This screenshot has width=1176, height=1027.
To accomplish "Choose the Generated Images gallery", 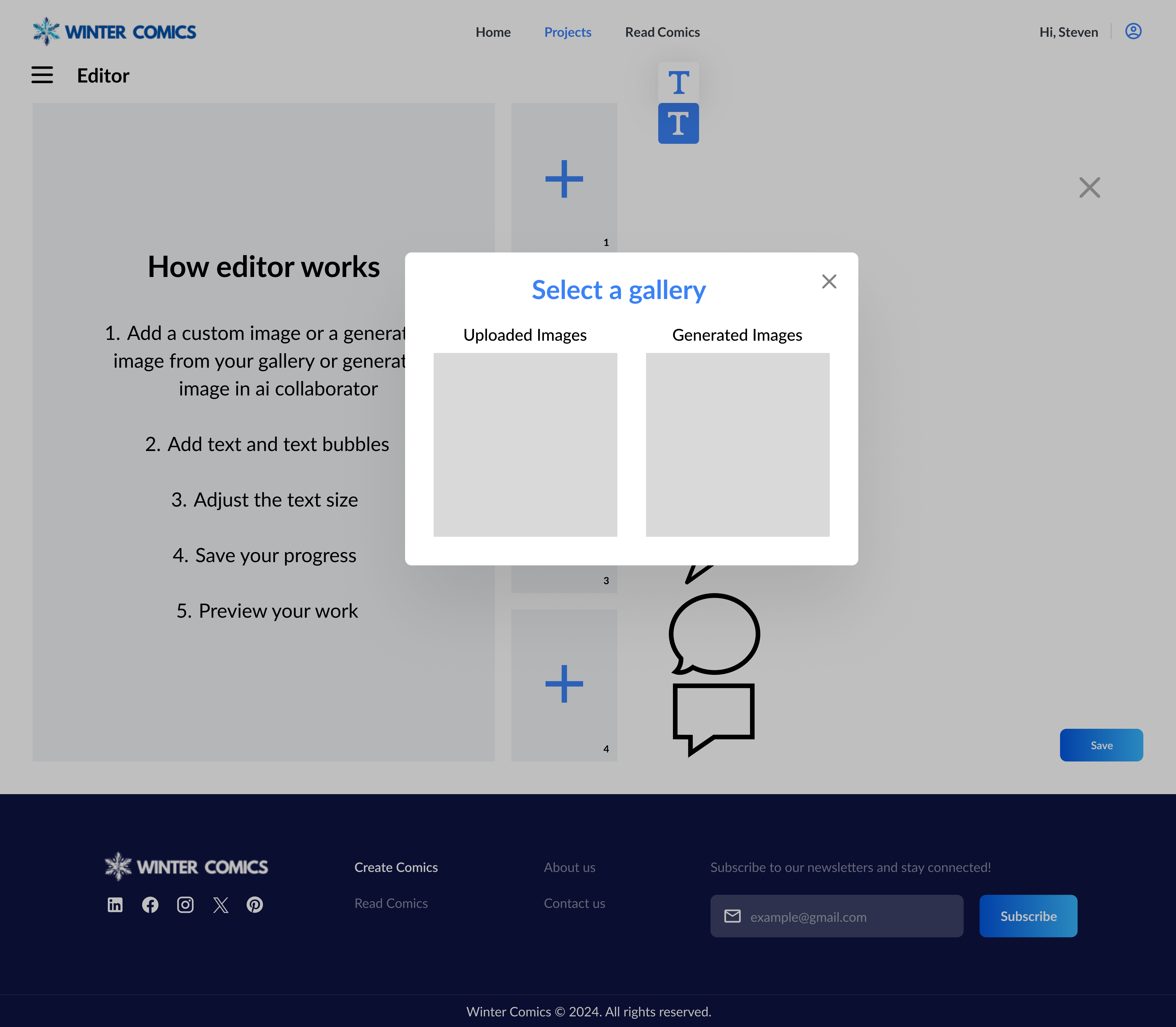I will (x=737, y=444).
